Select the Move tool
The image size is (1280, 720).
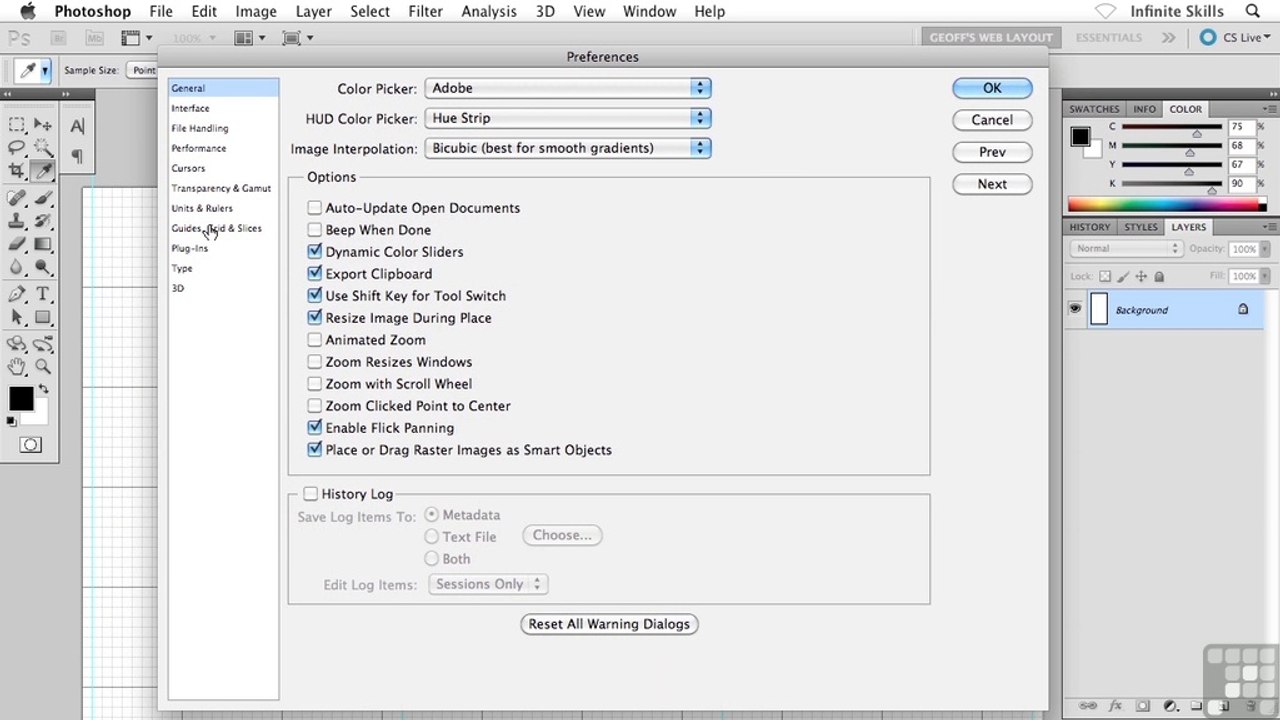point(43,125)
